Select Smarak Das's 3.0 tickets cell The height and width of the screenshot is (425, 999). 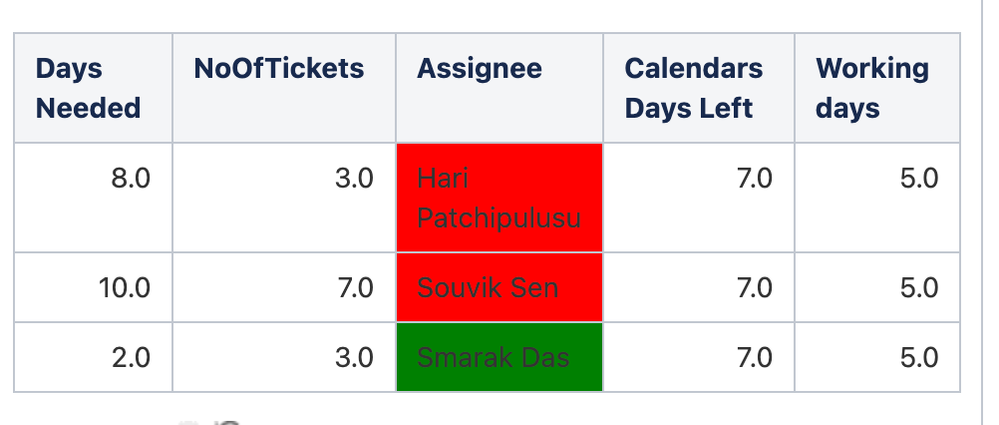(284, 357)
